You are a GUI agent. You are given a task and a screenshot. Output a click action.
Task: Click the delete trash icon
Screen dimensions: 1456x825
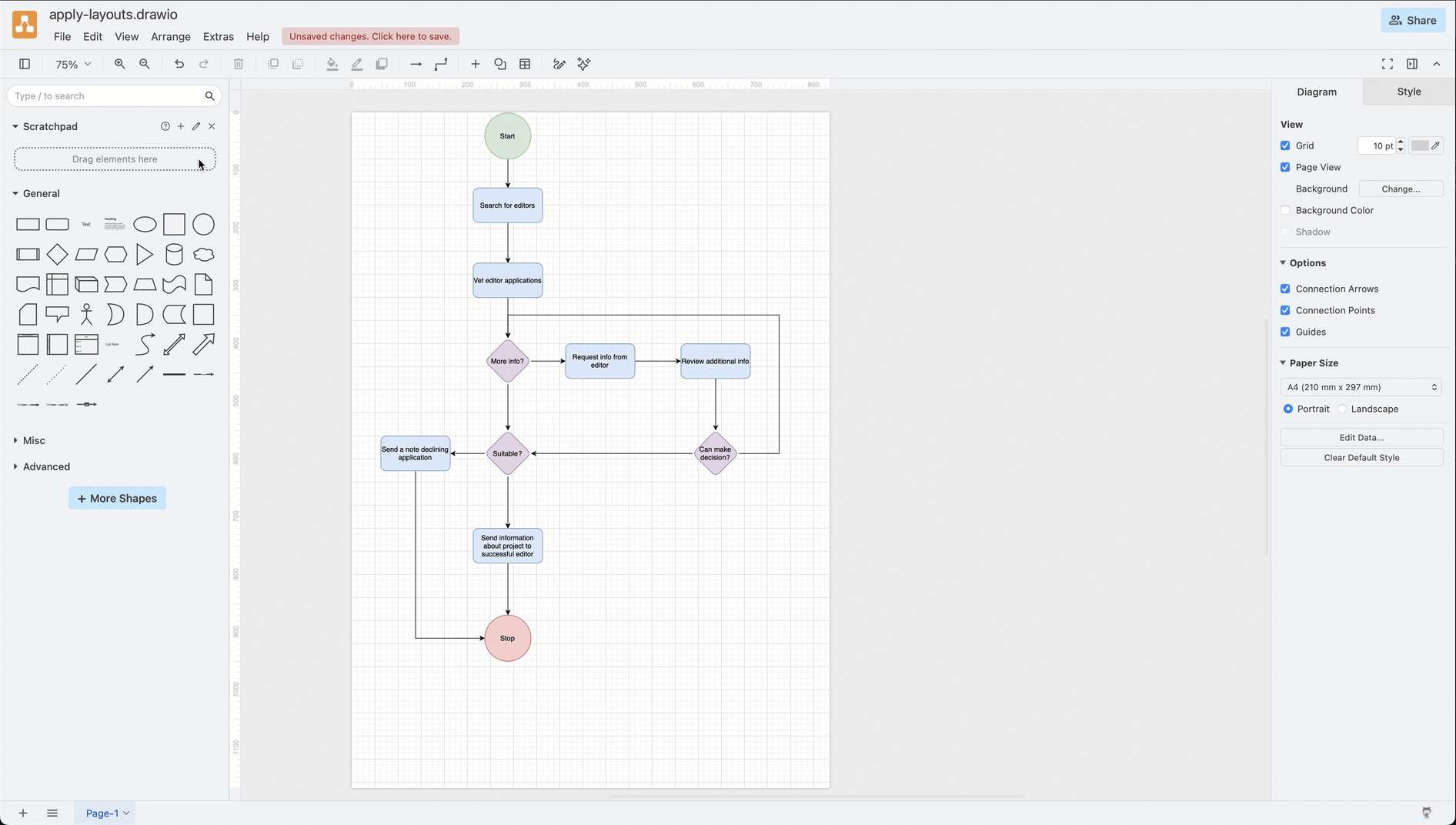point(239,64)
